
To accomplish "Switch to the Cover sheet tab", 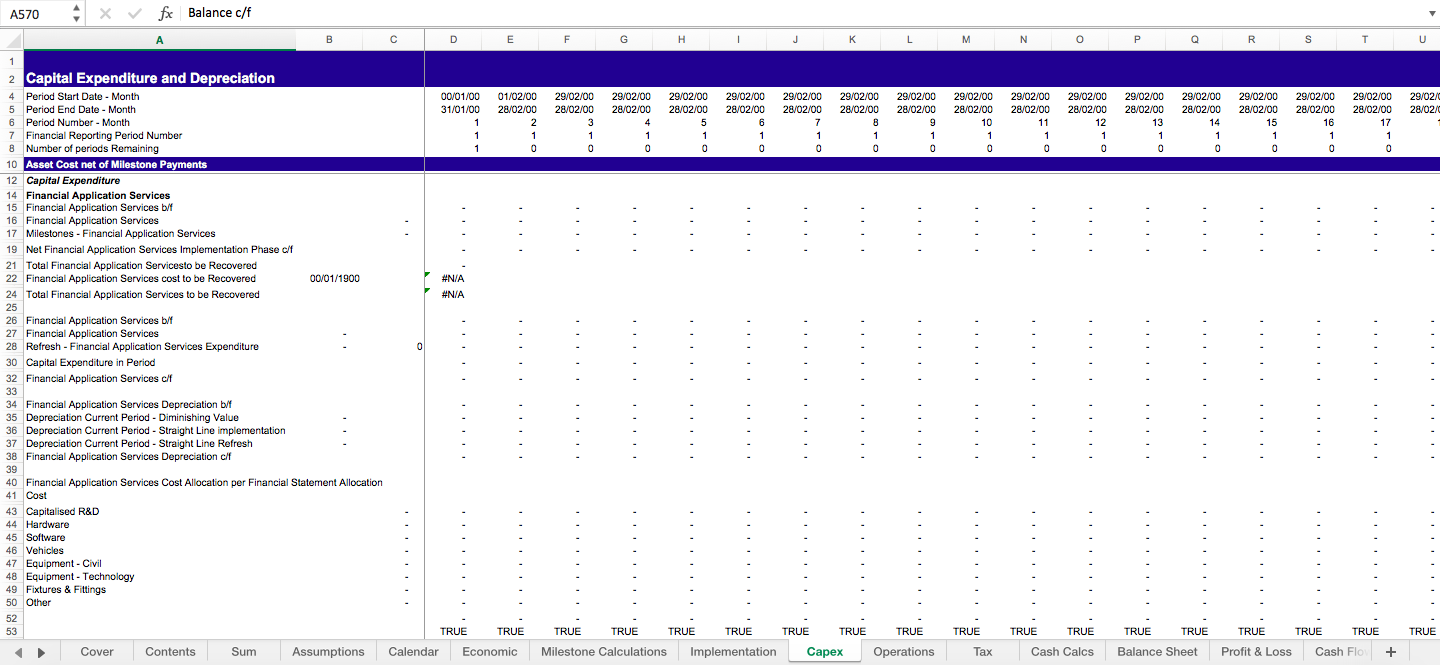I will pos(97,652).
